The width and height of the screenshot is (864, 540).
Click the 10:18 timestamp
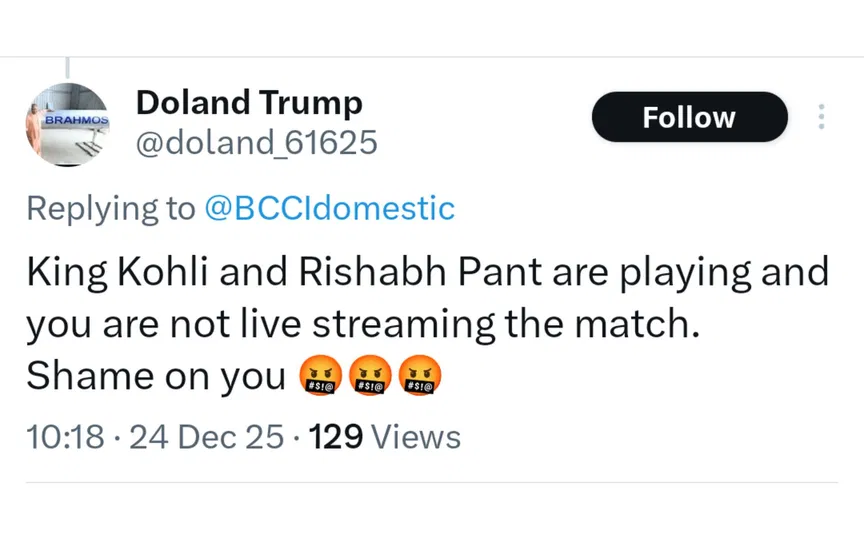point(64,437)
